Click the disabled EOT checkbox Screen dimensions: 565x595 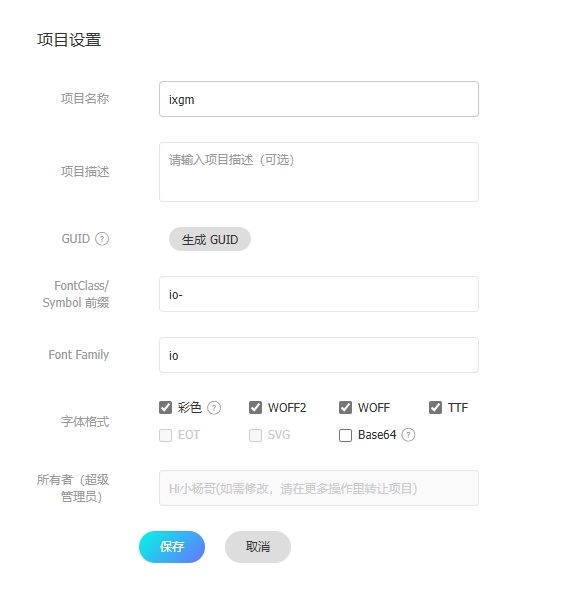pyautogui.click(x=165, y=435)
